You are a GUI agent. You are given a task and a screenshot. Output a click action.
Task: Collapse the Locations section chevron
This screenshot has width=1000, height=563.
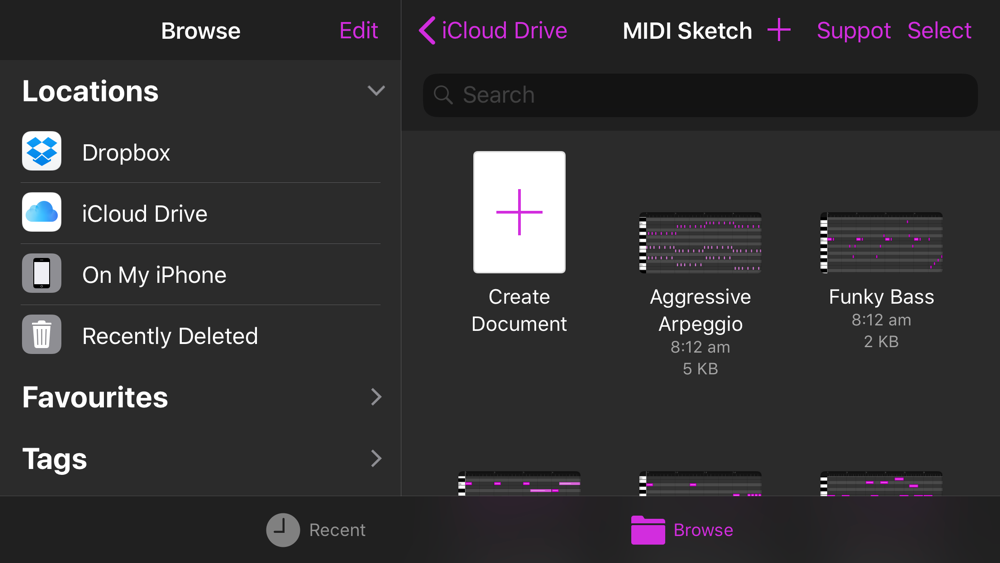(x=376, y=91)
